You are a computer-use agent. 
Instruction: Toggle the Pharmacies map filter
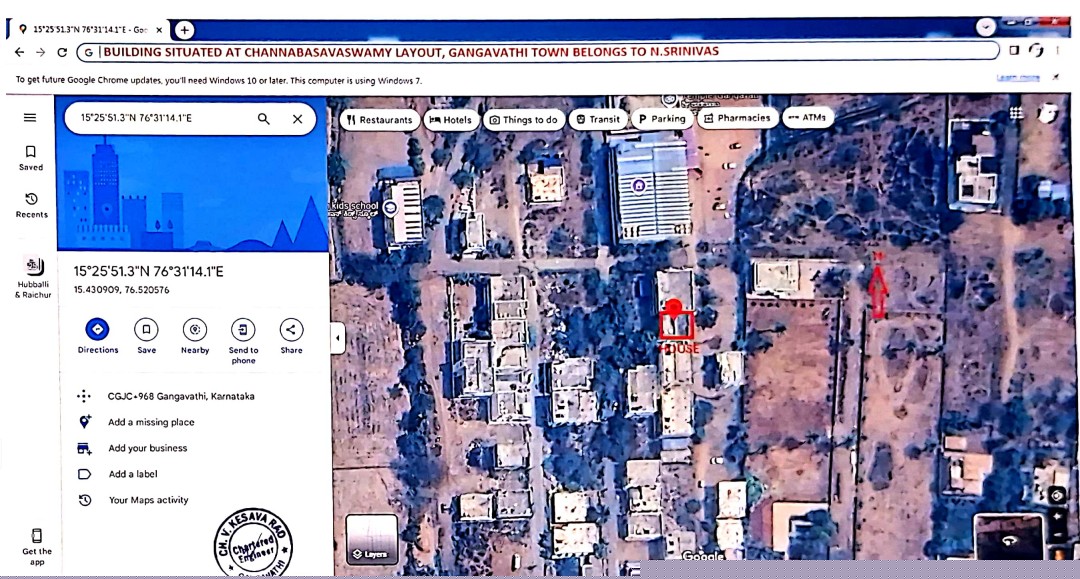coord(738,118)
